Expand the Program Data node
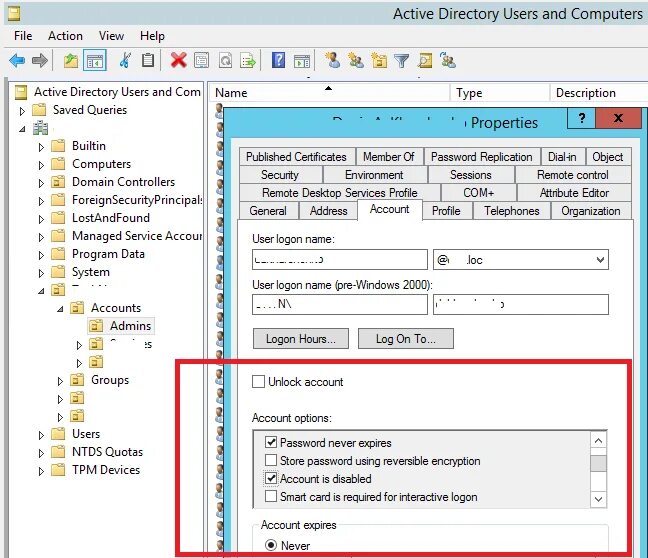Viewport: 648px width, 558px height. (x=41, y=255)
